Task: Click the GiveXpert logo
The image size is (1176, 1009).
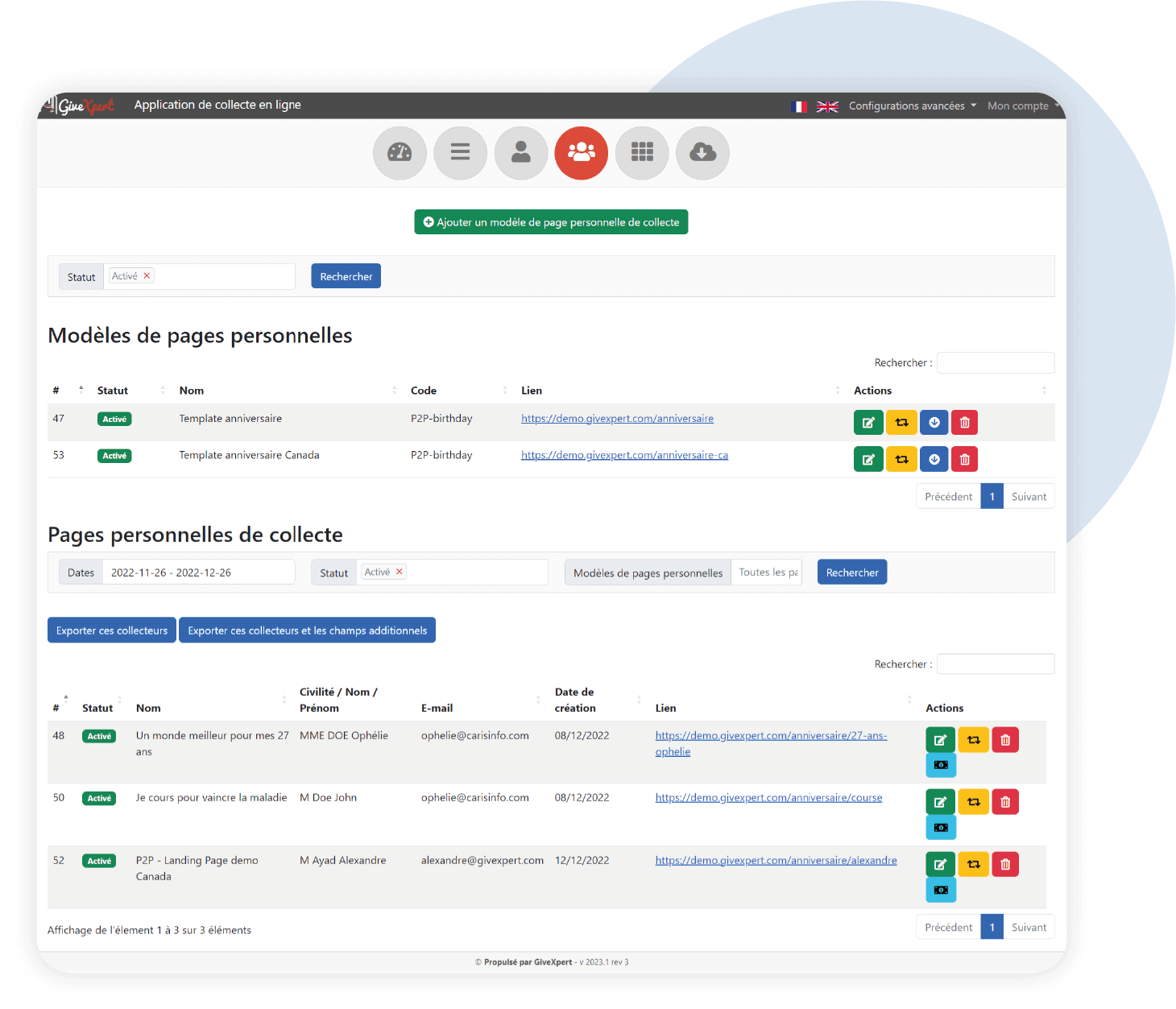Action: point(80,105)
